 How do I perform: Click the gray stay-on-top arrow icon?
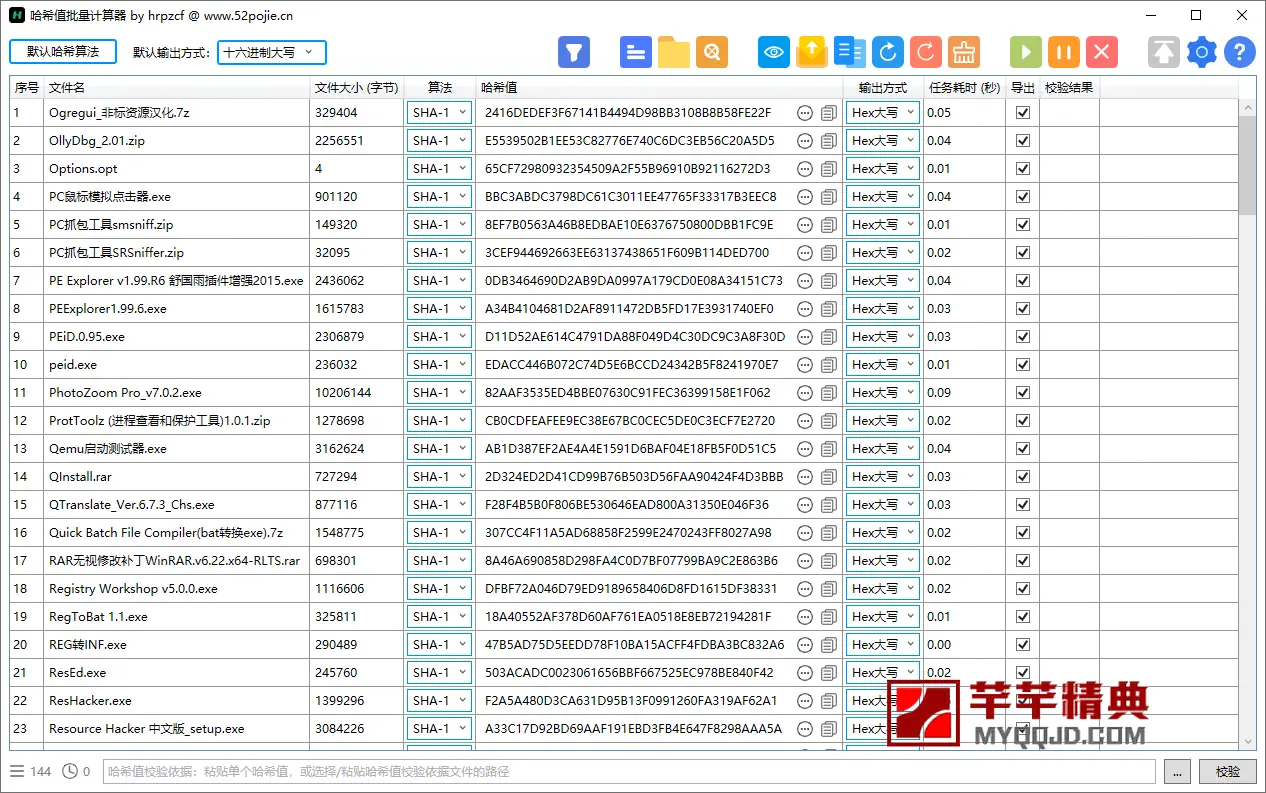[x=1164, y=52]
